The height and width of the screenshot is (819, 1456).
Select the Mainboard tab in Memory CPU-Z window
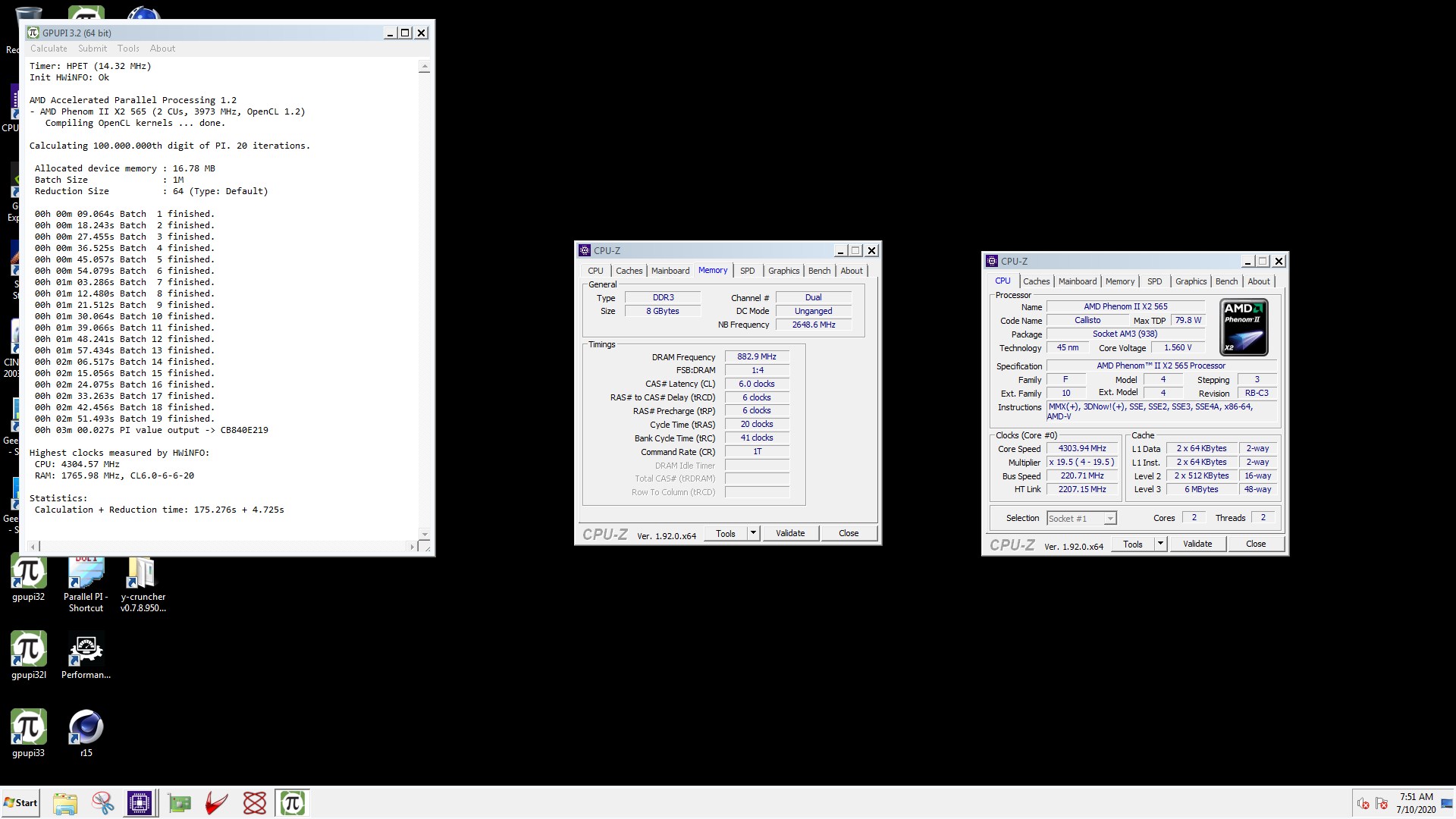point(670,271)
